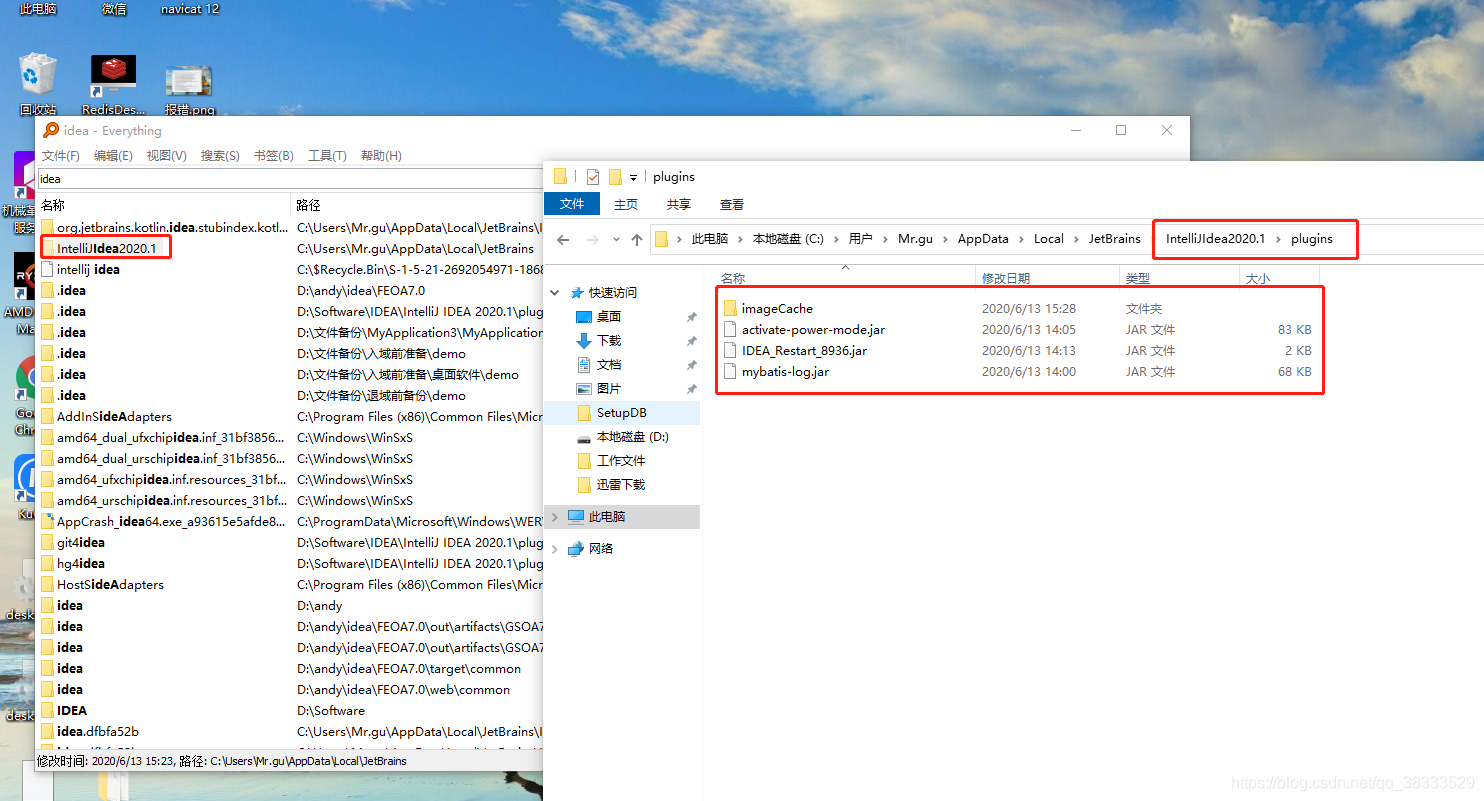This screenshot has height=801, width=1484.
Task: Click the Explorer Back arrow button
Action: tap(563, 240)
